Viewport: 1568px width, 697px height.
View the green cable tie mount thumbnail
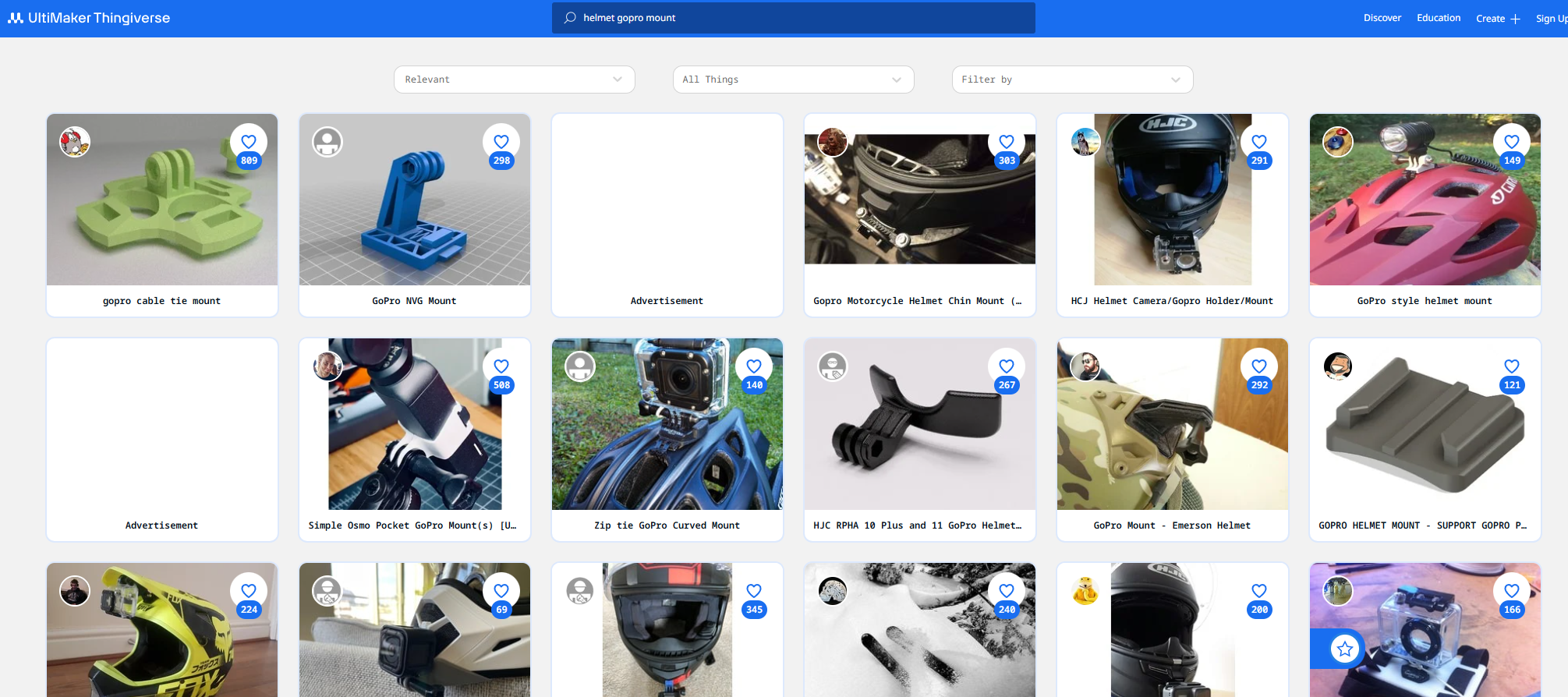(x=162, y=200)
